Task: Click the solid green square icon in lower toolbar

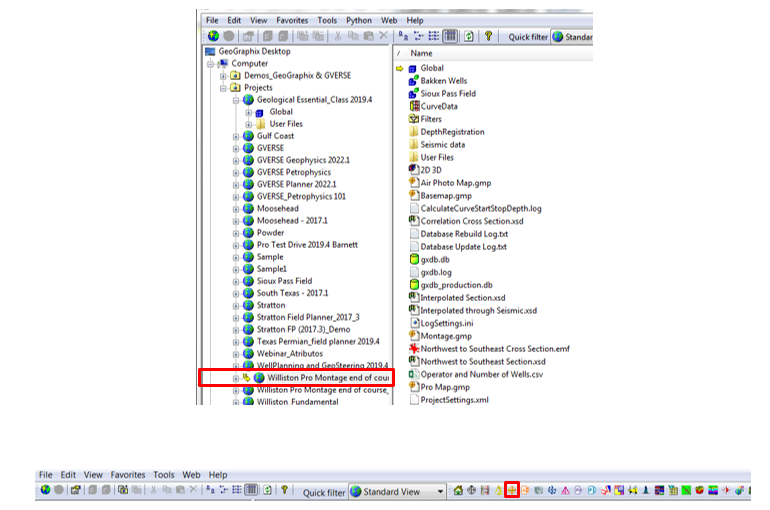Action: pos(687,490)
